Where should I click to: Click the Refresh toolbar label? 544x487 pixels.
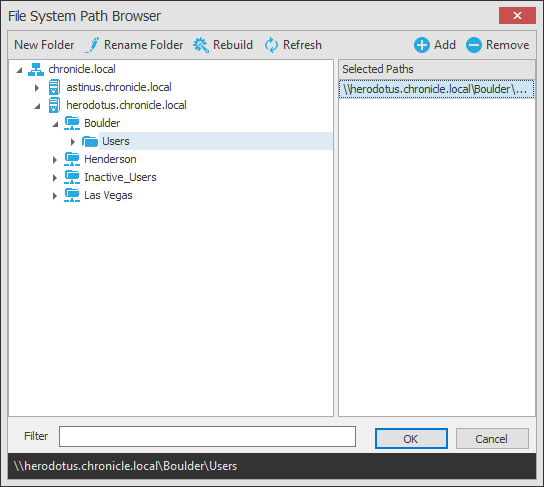click(x=302, y=45)
